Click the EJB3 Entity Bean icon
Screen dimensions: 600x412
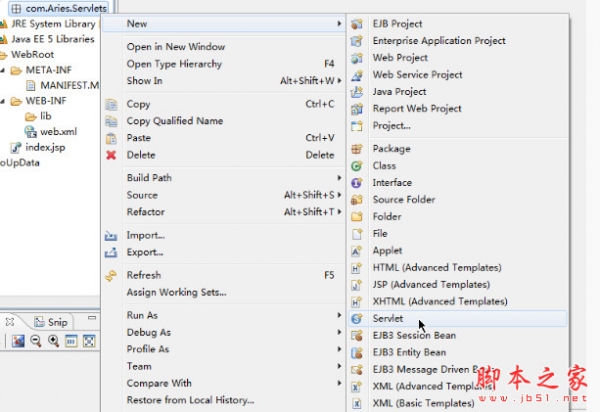(357, 352)
